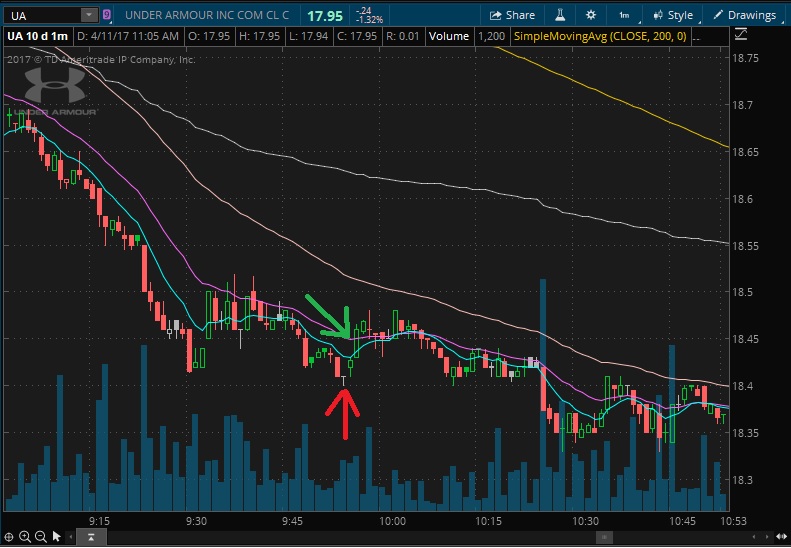
Task: Click the time axis expand arrows icon
Action: 781,537
